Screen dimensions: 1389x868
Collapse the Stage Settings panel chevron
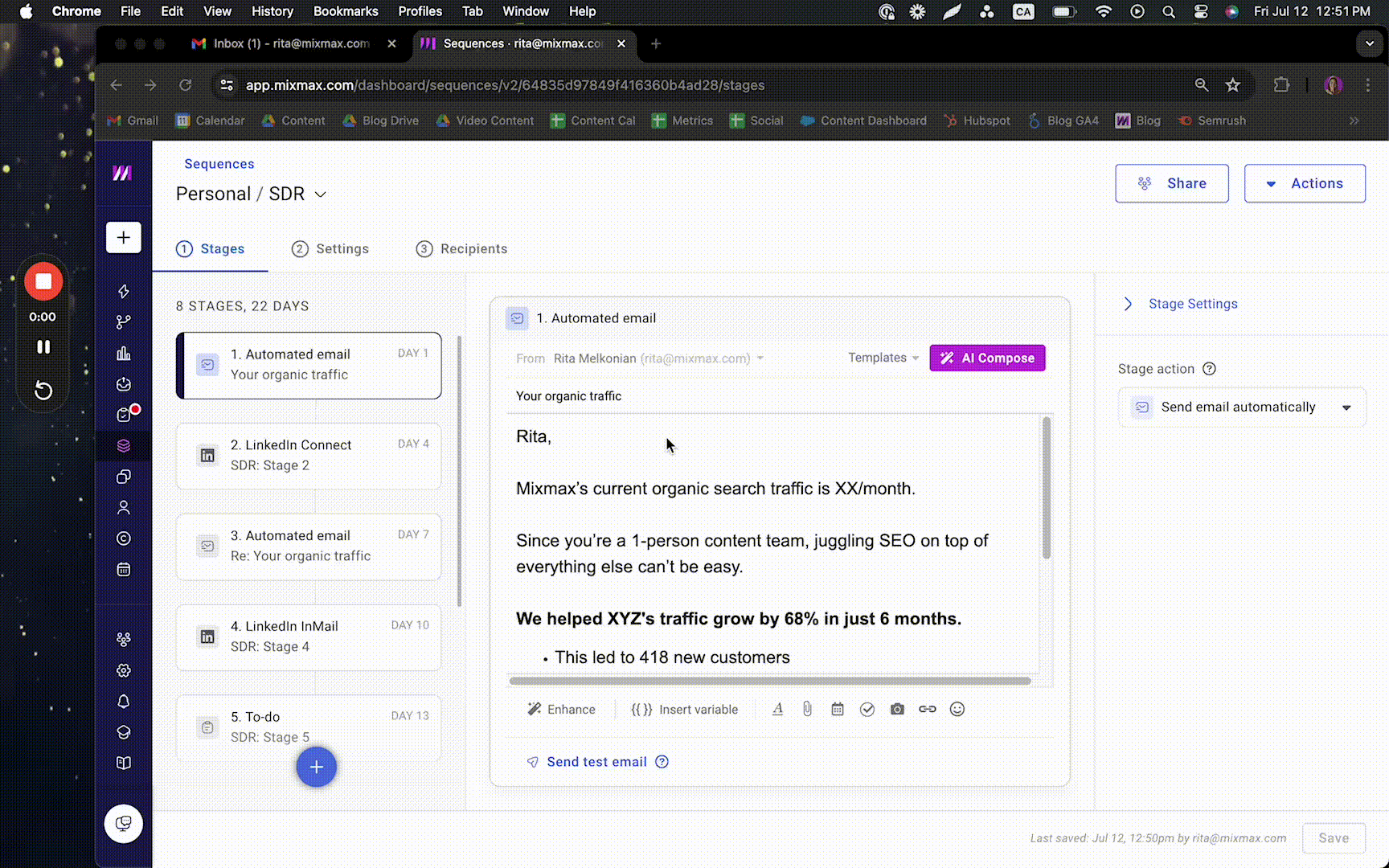tap(1129, 304)
